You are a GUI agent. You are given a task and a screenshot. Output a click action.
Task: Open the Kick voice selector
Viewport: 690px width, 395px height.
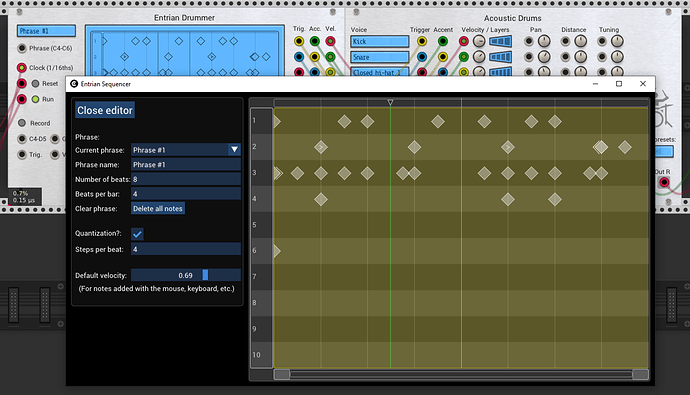coord(379,41)
